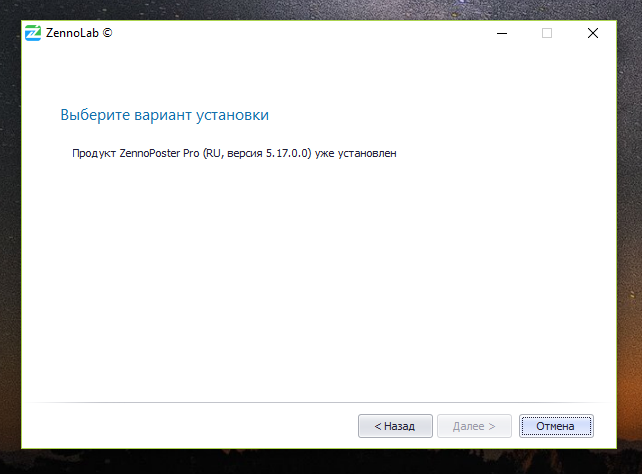Click the ZennoLab logo icon in title bar
Screen dimensions: 642x474
coord(33,33)
